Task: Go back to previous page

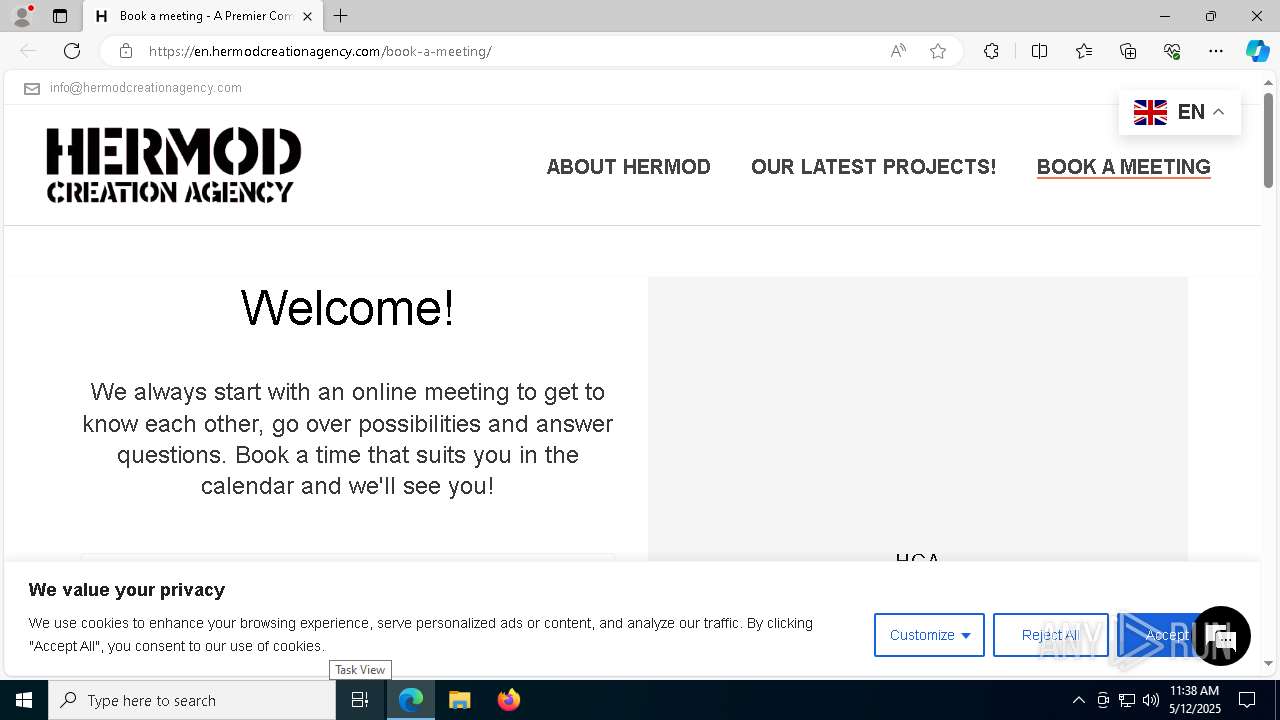Action: pos(28,51)
